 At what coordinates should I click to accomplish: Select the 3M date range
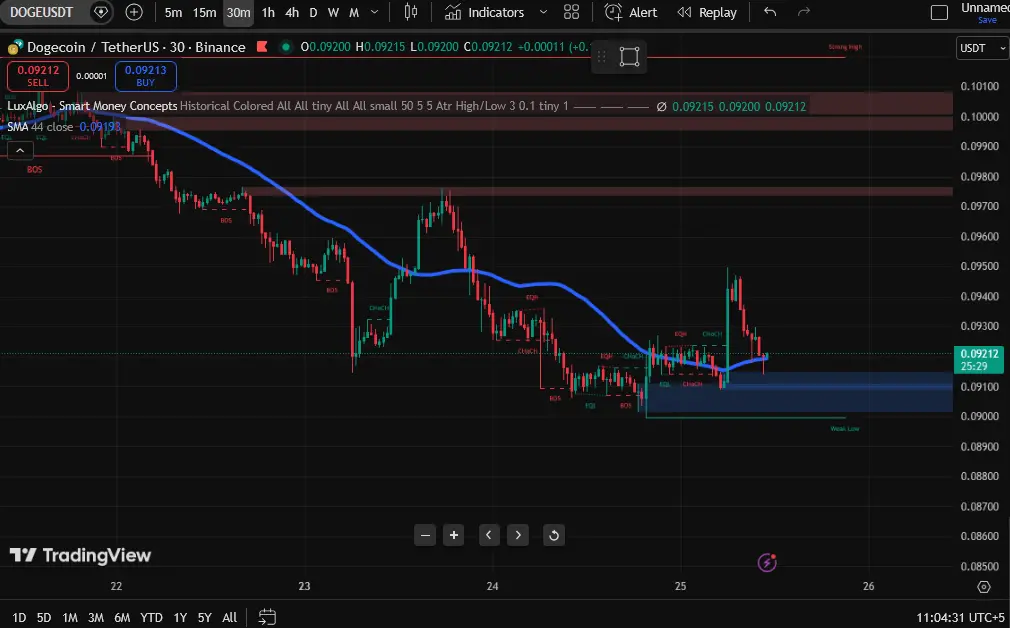[x=96, y=617]
